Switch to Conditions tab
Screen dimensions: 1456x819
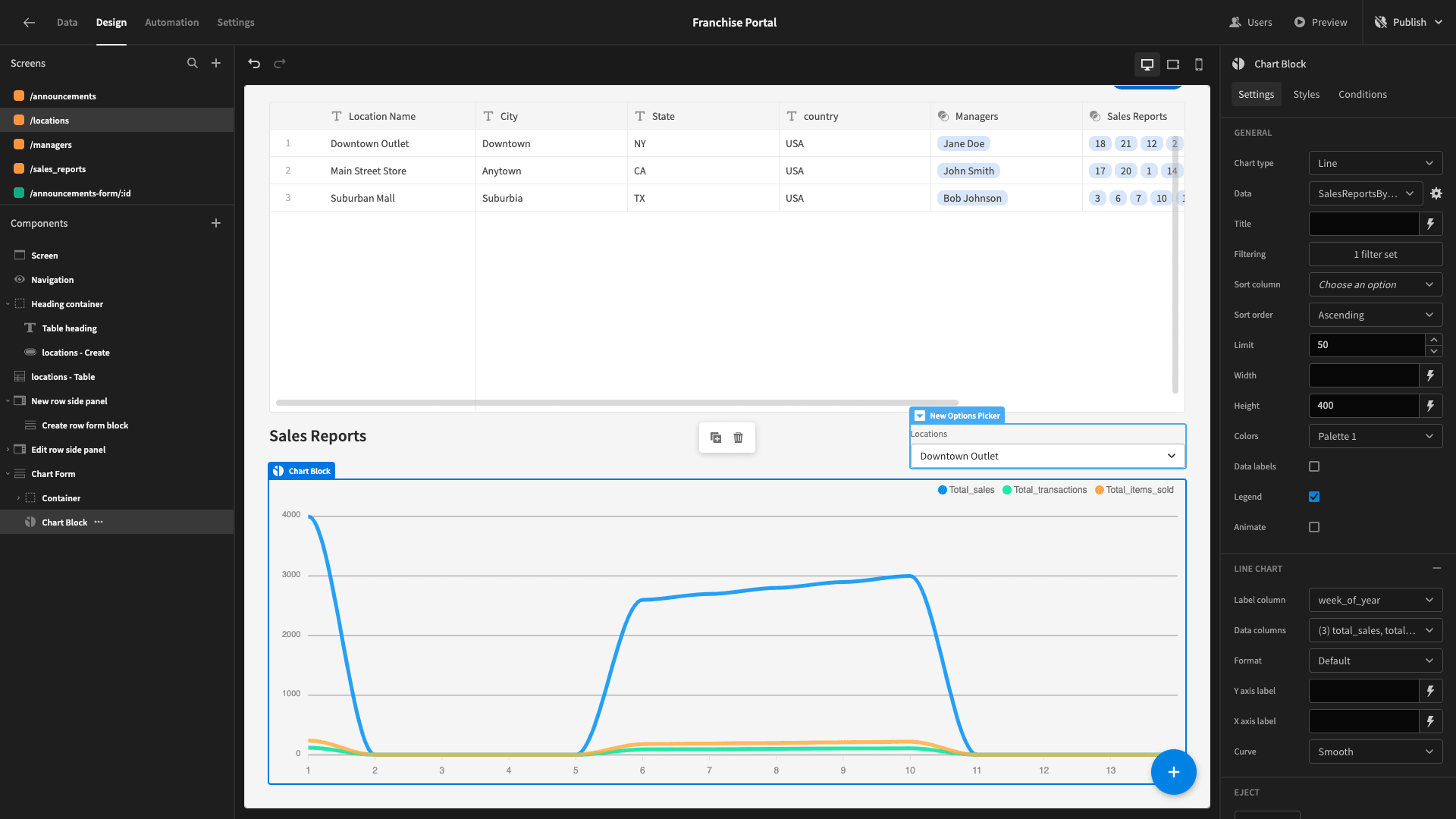[x=1362, y=94]
